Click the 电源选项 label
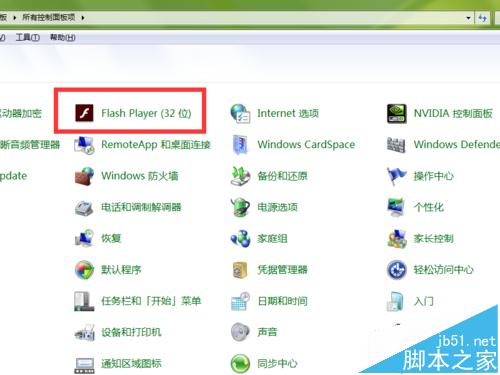This screenshot has width=500, height=375. click(277, 207)
